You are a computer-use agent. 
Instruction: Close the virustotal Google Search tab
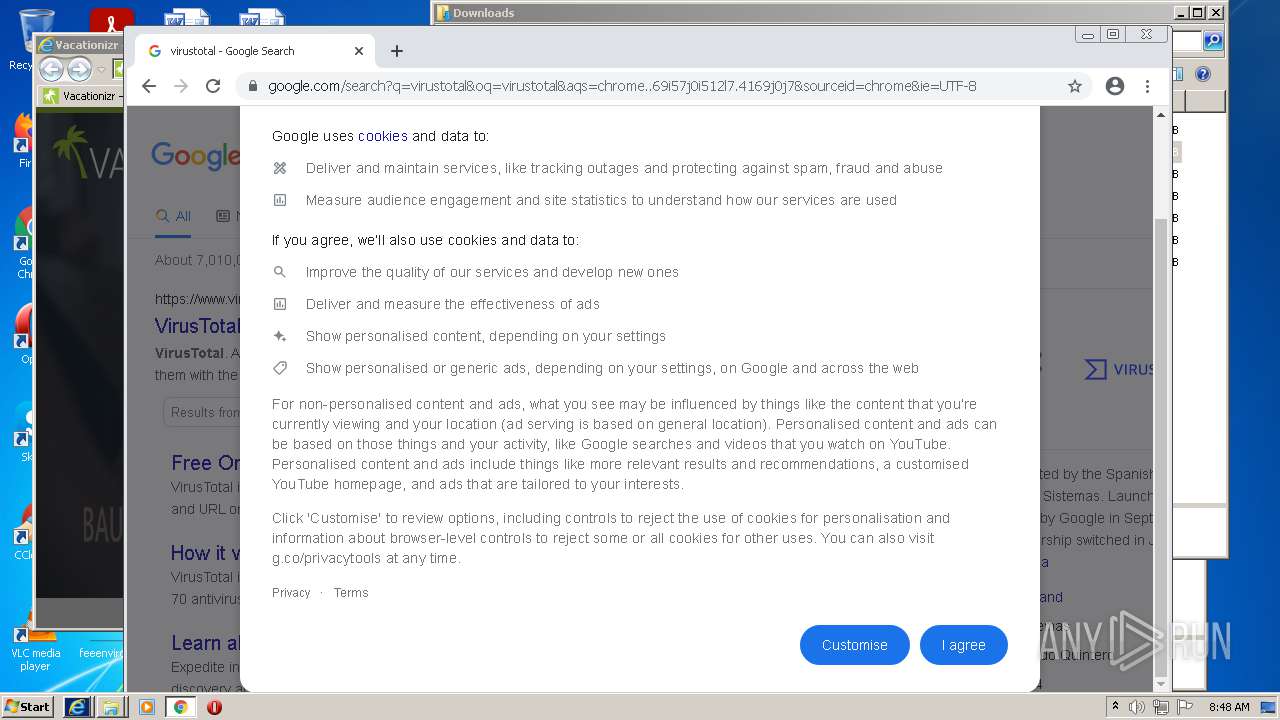(359, 51)
